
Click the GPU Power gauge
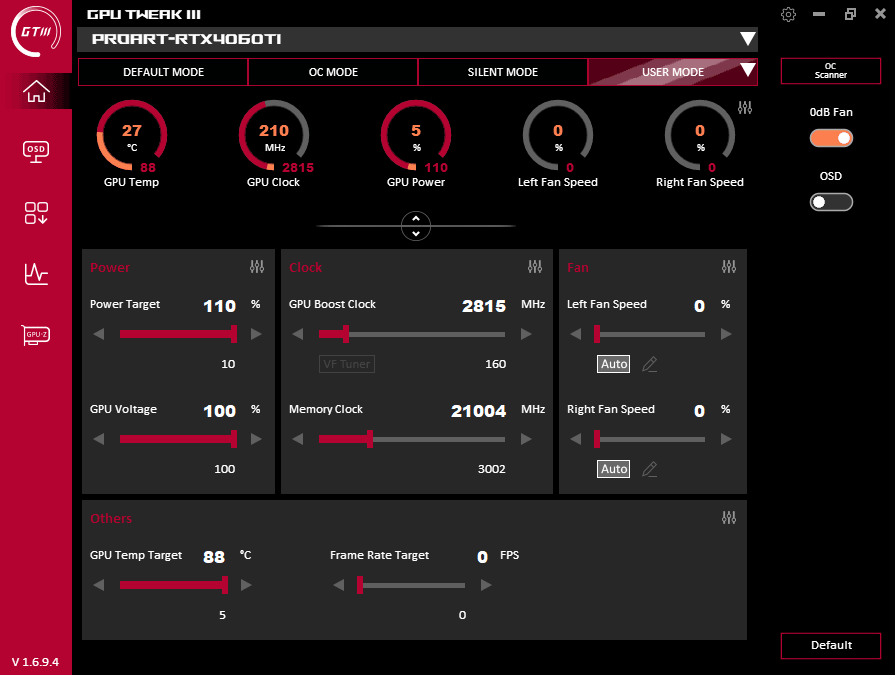pyautogui.click(x=416, y=136)
